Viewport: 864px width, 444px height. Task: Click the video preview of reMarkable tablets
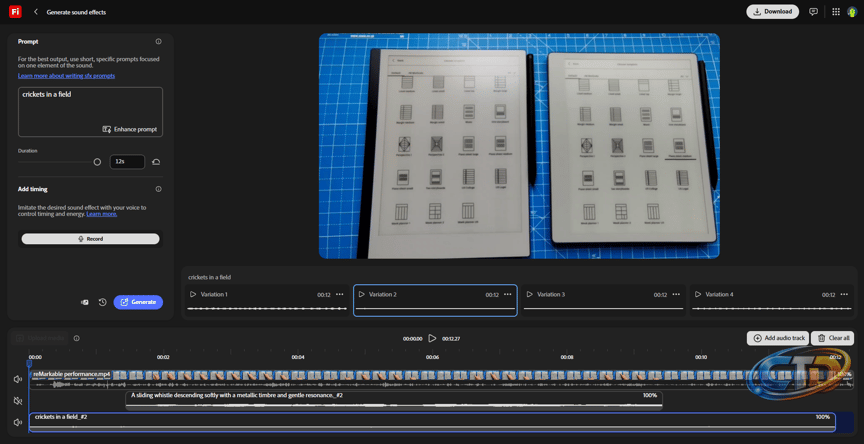click(519, 146)
